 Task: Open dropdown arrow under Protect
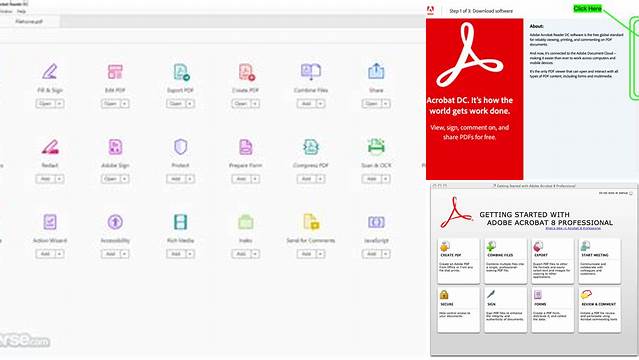coord(190,179)
